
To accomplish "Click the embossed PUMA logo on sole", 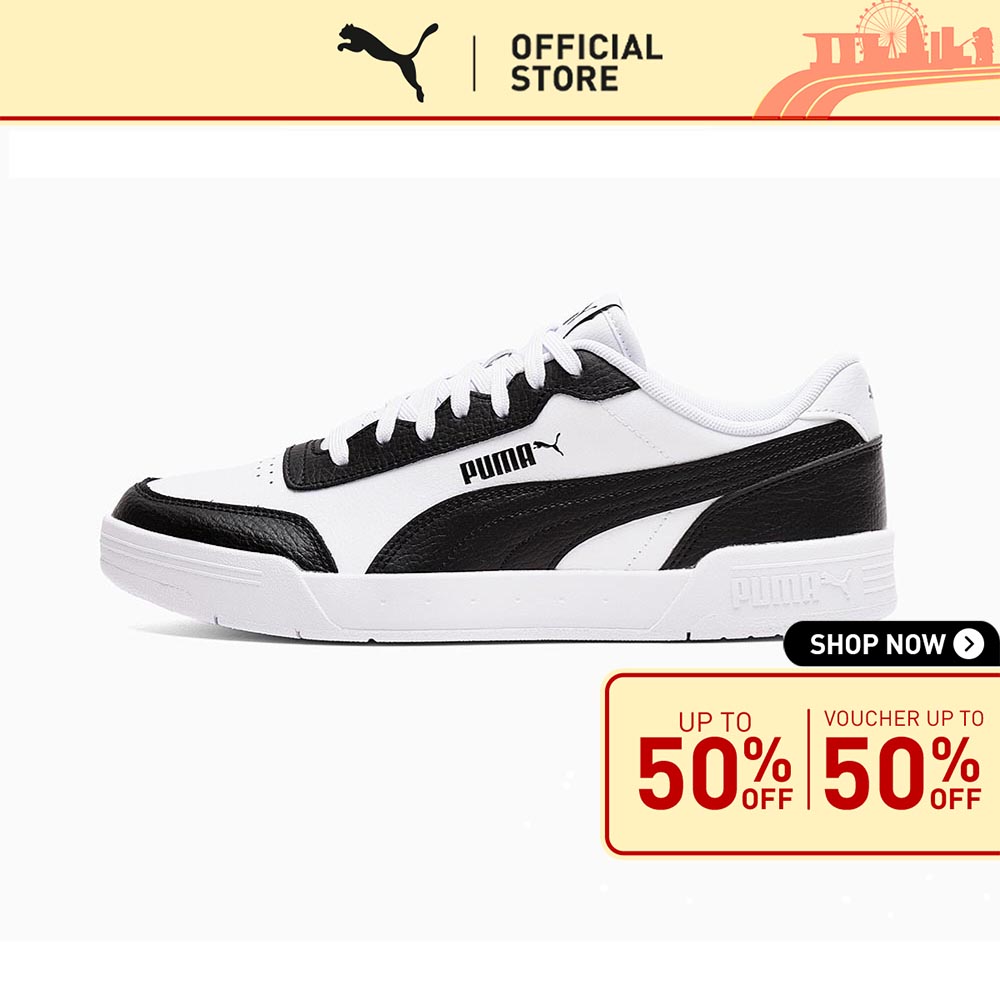I will (x=791, y=587).
